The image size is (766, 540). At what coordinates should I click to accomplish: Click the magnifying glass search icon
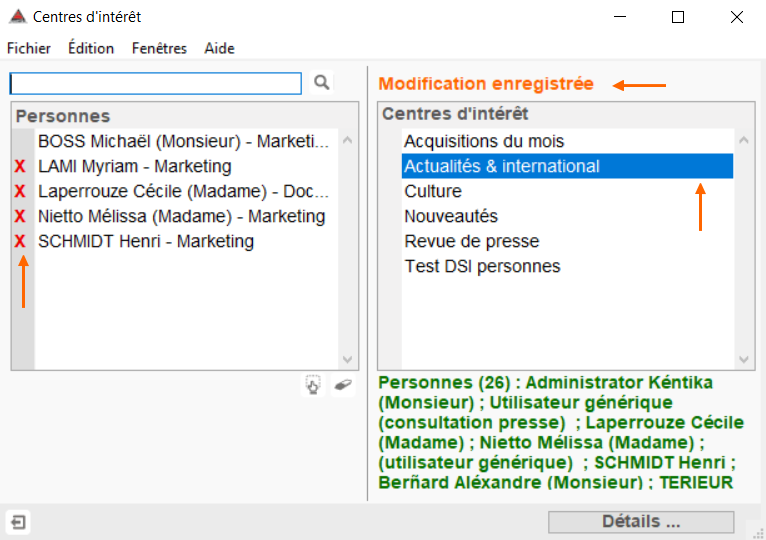tap(321, 83)
